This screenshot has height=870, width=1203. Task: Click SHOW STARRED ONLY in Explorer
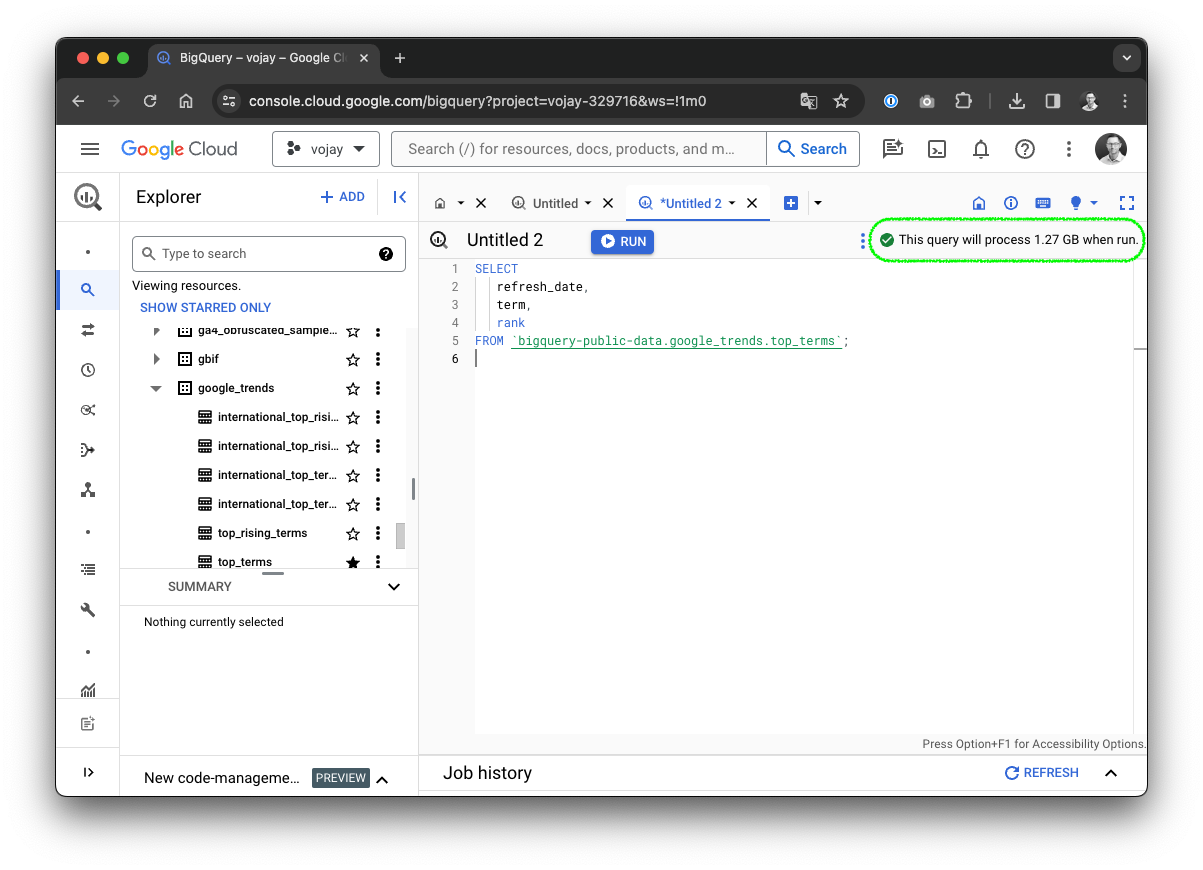point(205,307)
